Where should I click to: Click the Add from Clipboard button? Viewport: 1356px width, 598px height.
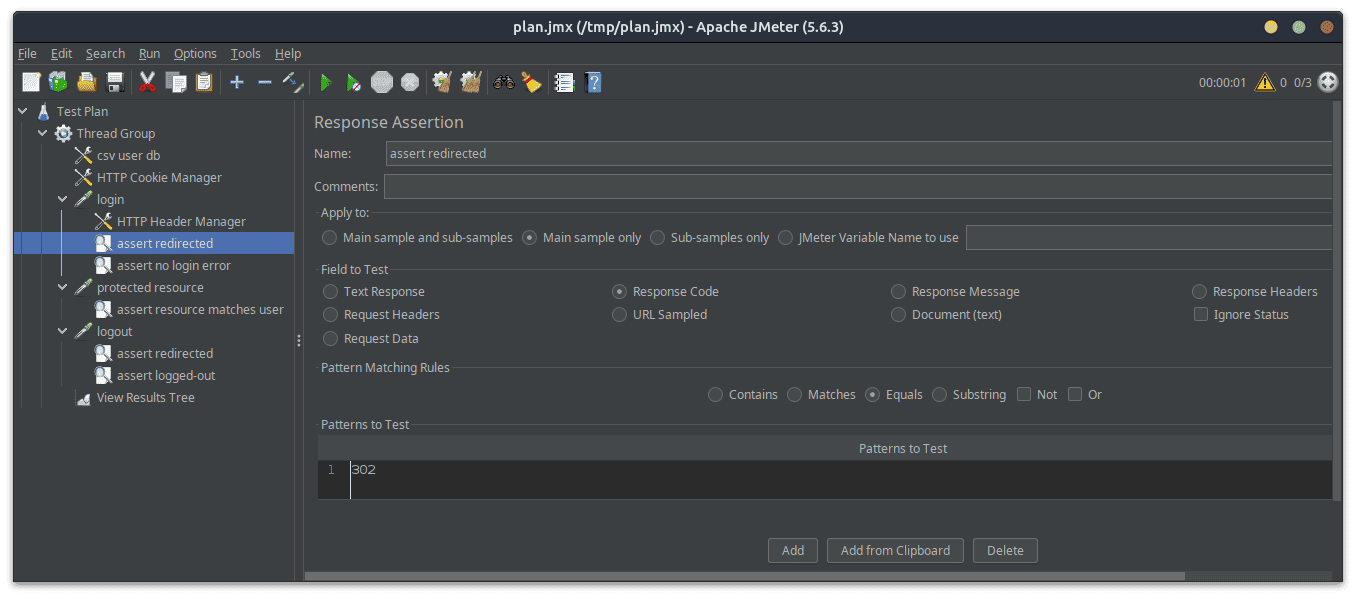[x=895, y=550]
